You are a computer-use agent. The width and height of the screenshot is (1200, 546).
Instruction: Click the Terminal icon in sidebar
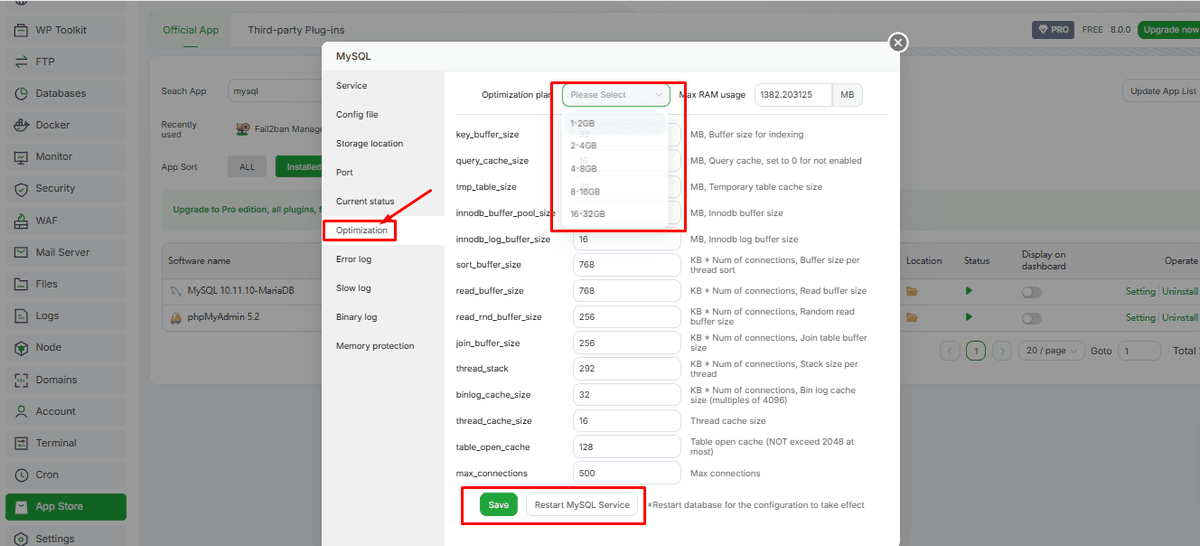(20, 443)
